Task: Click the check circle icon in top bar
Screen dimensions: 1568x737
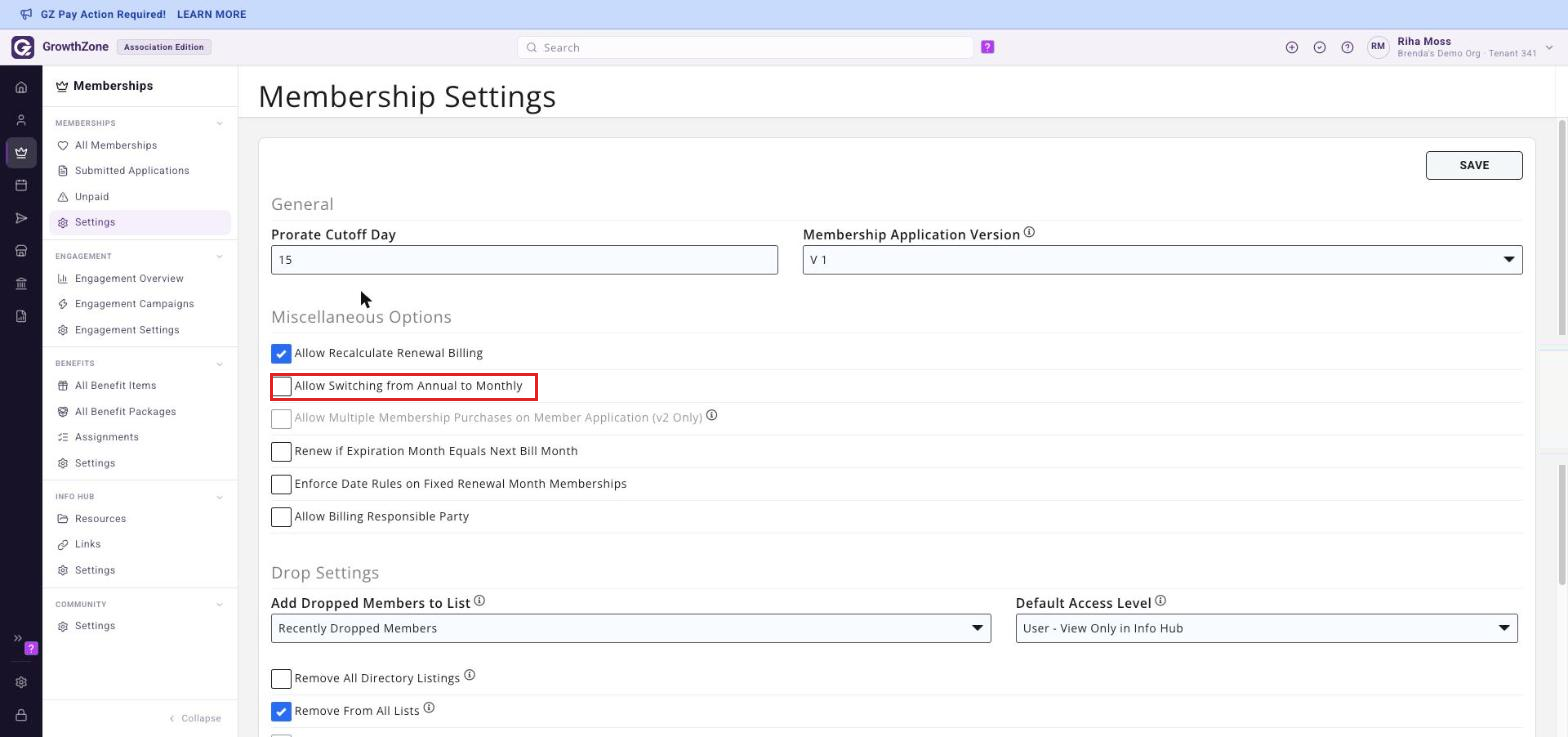Action: [x=1320, y=47]
